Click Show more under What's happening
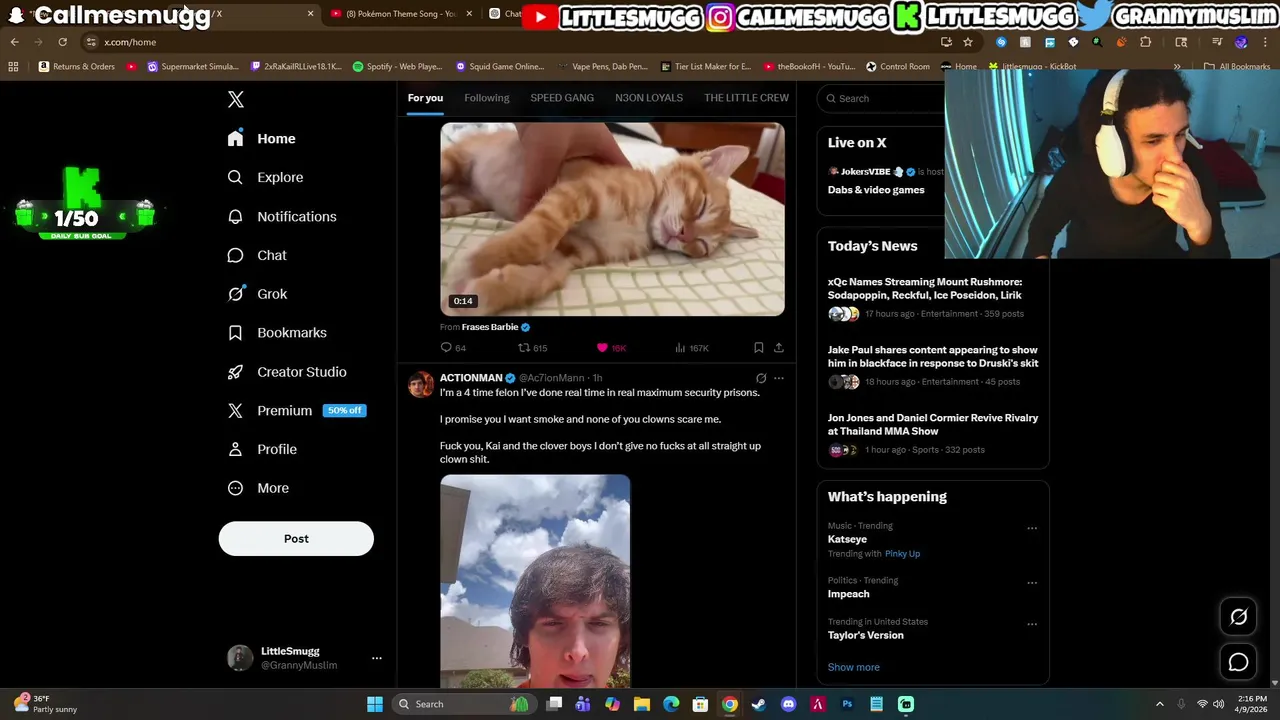Image resolution: width=1280 pixels, height=720 pixels. (x=854, y=667)
